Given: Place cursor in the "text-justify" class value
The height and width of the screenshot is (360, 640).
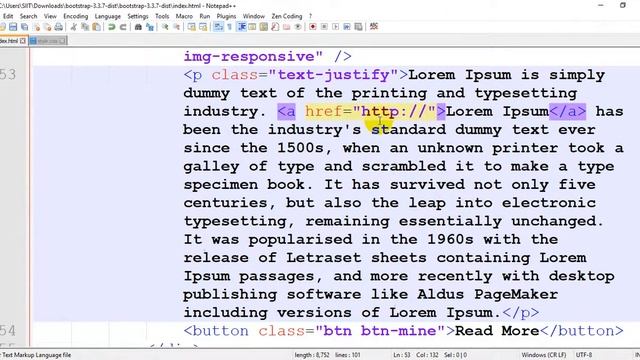Looking at the screenshot, I should [x=333, y=75].
